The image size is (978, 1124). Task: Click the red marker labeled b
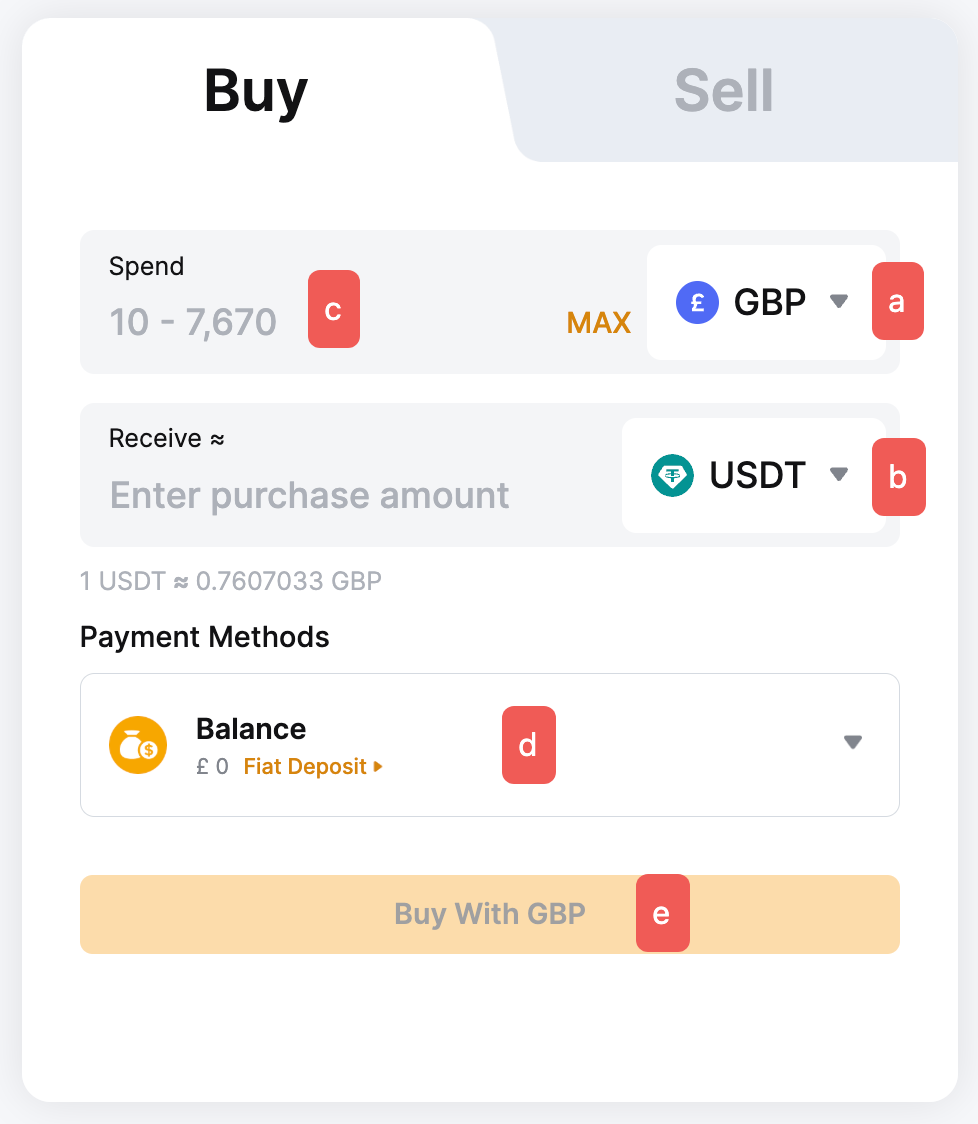898,477
